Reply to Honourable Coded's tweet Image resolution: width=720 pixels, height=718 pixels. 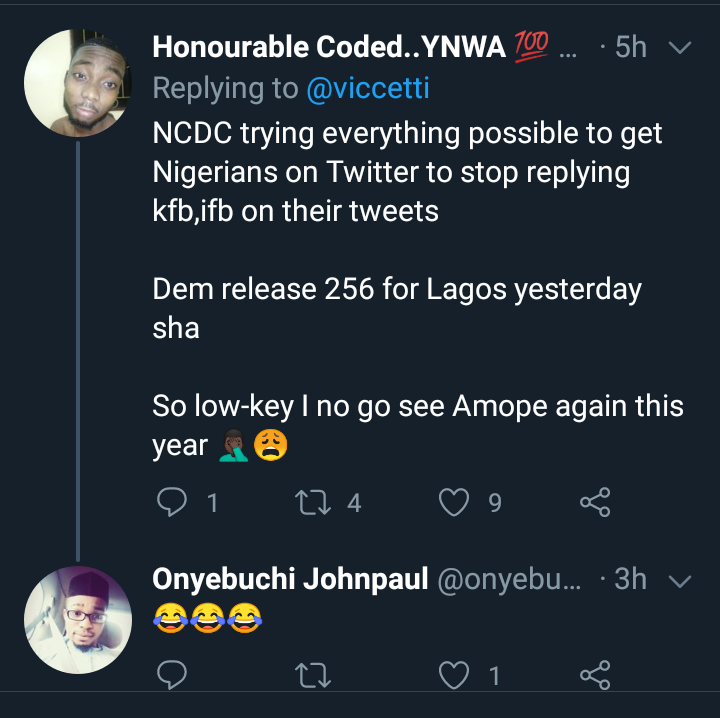(x=173, y=502)
